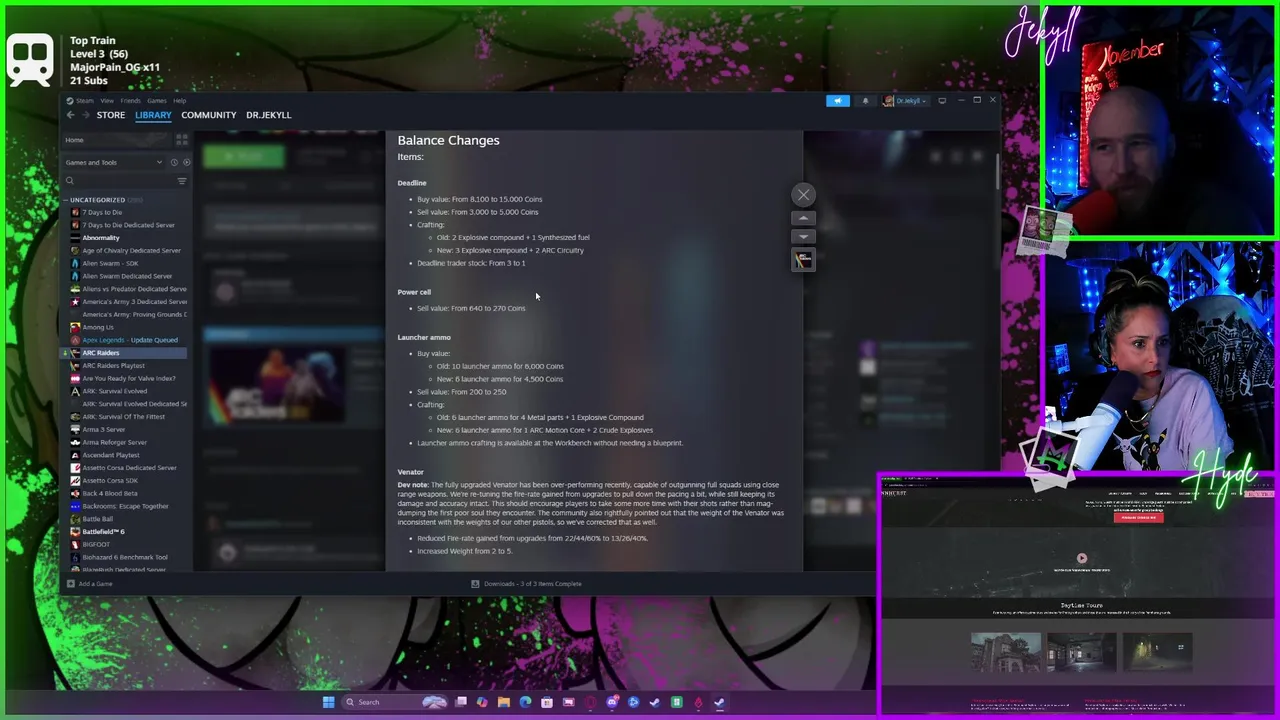Open File Explorer from the taskbar
Screen dimensions: 1280x720
pyautogui.click(x=503, y=702)
